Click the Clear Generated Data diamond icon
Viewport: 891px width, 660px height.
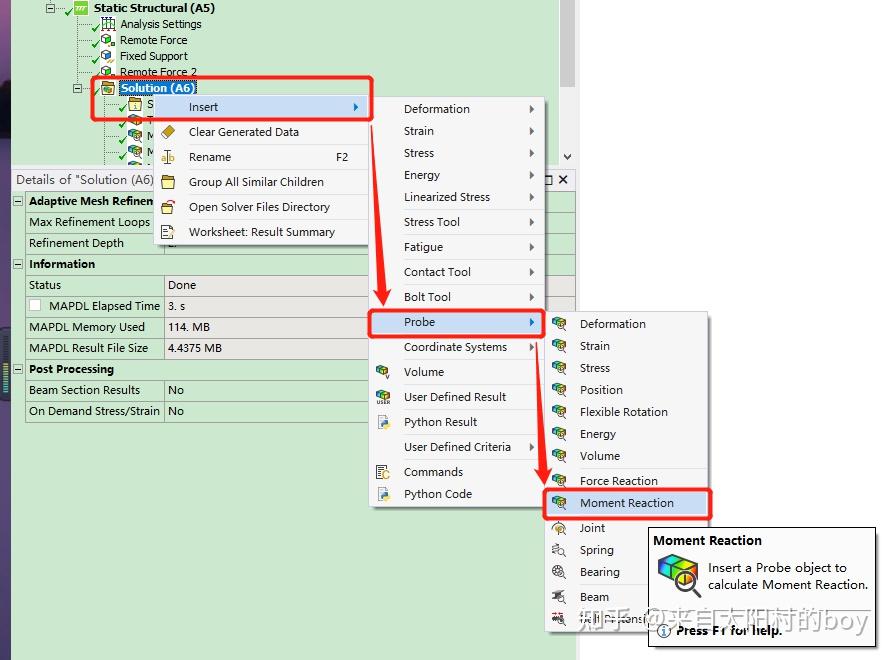[x=169, y=131]
